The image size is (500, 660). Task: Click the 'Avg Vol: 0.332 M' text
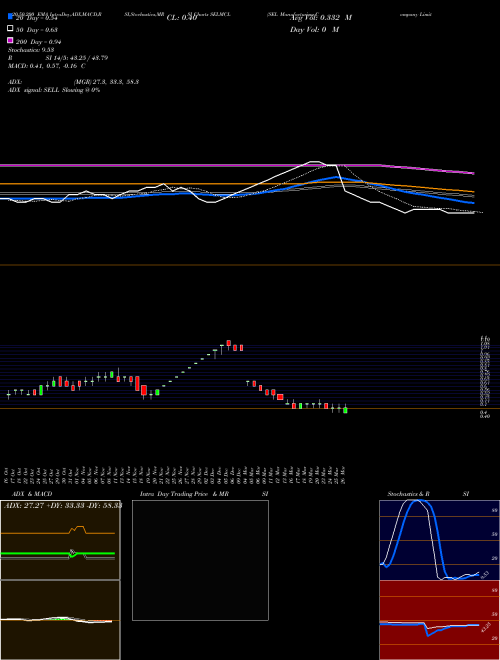click(321, 18)
